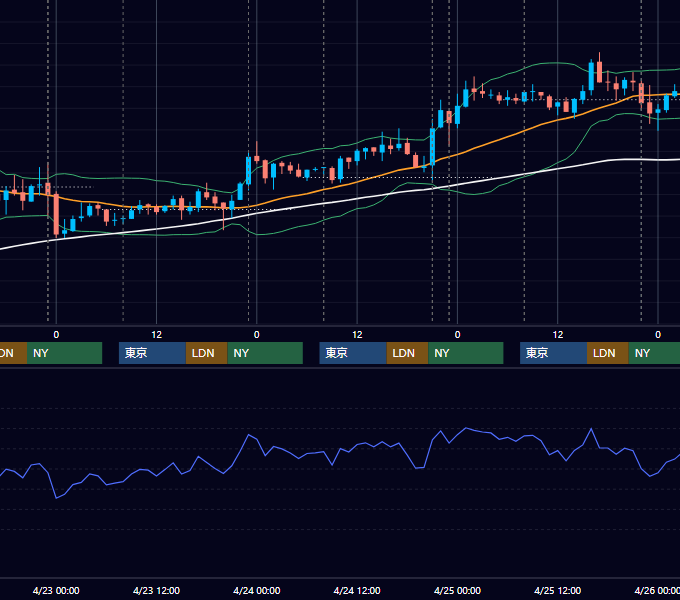Click the 4/23 00:00 time axis label
The width and height of the screenshot is (680, 600).
click(56, 590)
